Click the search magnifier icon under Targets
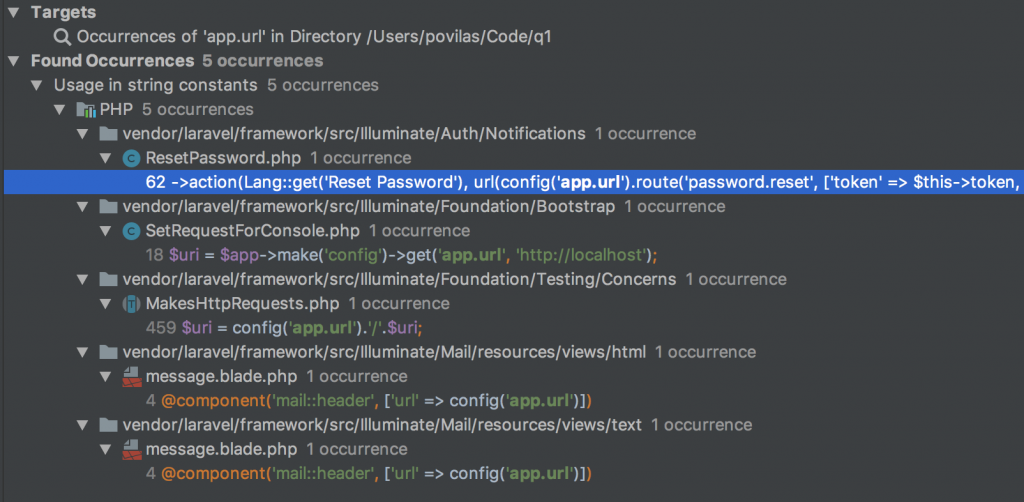1024x502 pixels. 62,37
